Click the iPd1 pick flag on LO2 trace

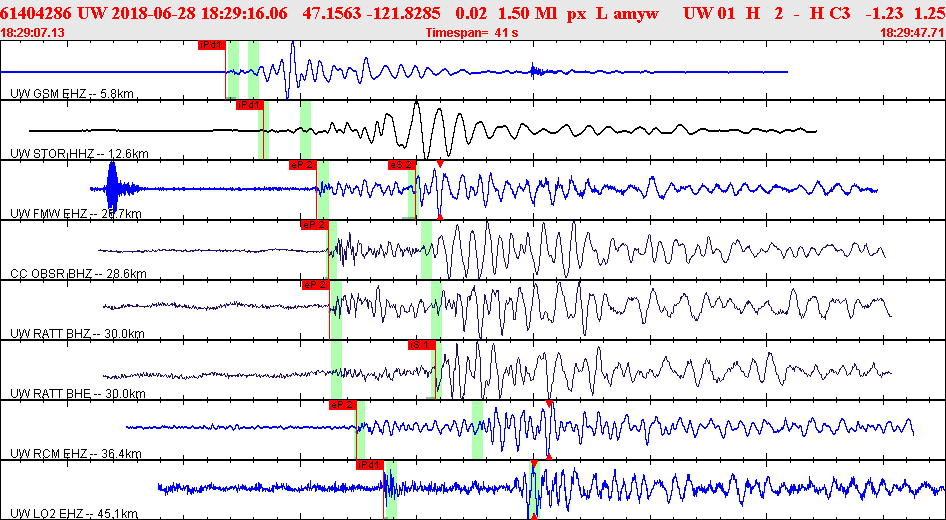click(370, 465)
